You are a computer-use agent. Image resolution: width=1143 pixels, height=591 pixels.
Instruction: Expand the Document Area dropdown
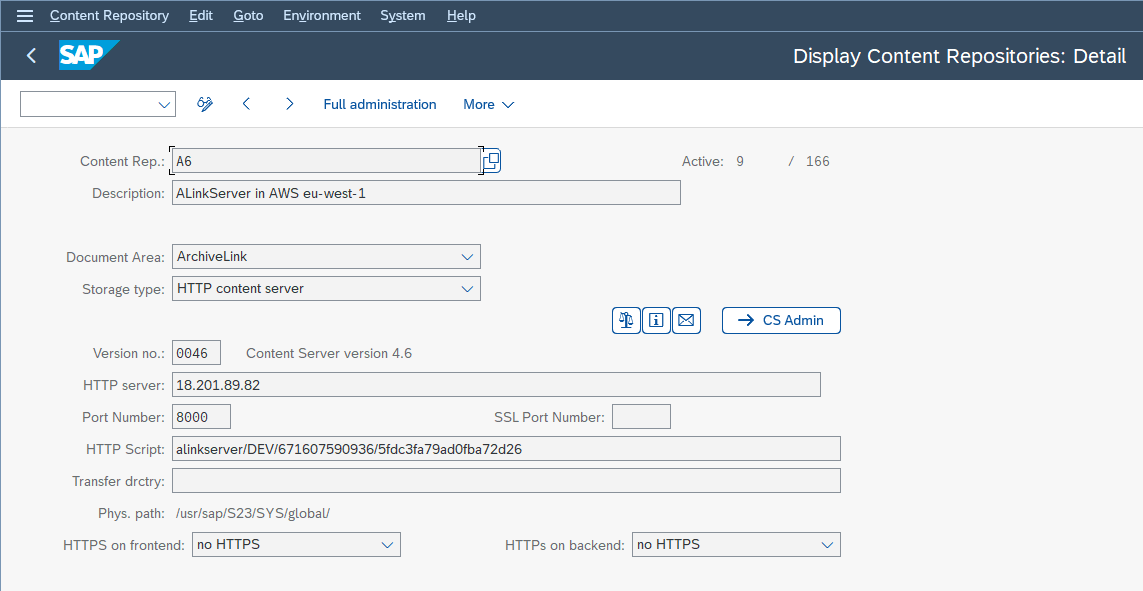point(467,257)
